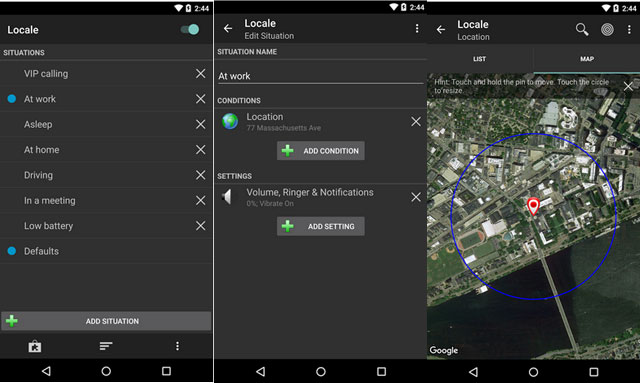Open the plug-in store bag icon
This screenshot has height=383, width=640.
[x=35, y=346]
